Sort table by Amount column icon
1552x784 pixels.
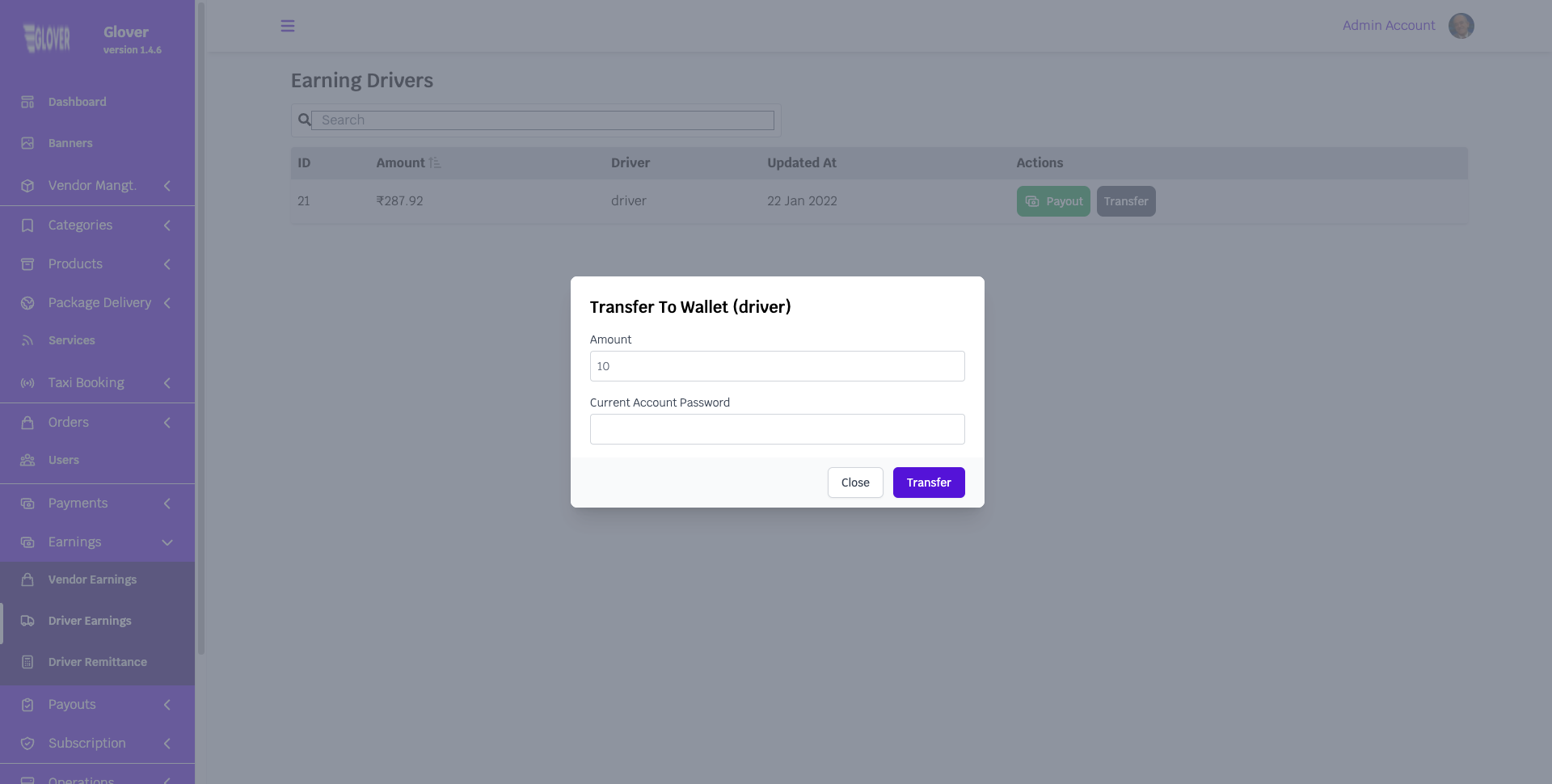pyautogui.click(x=435, y=162)
